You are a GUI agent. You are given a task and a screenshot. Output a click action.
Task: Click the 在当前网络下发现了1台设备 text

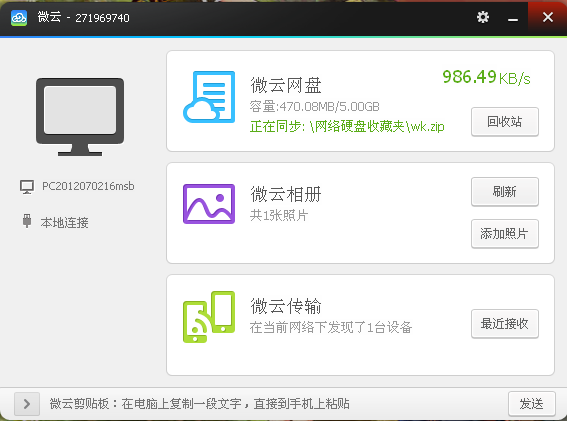(331, 327)
